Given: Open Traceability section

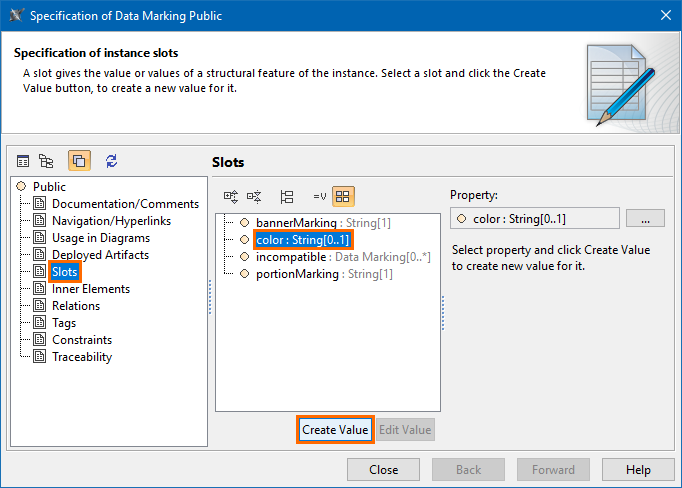Looking at the screenshot, I should pyautogui.click(x=82, y=357).
